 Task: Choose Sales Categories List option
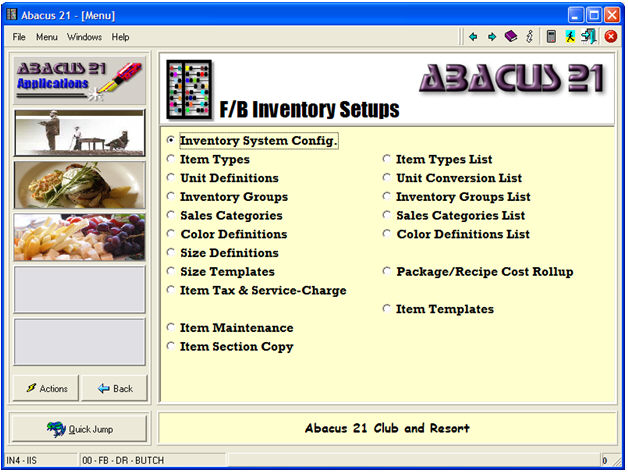click(388, 216)
